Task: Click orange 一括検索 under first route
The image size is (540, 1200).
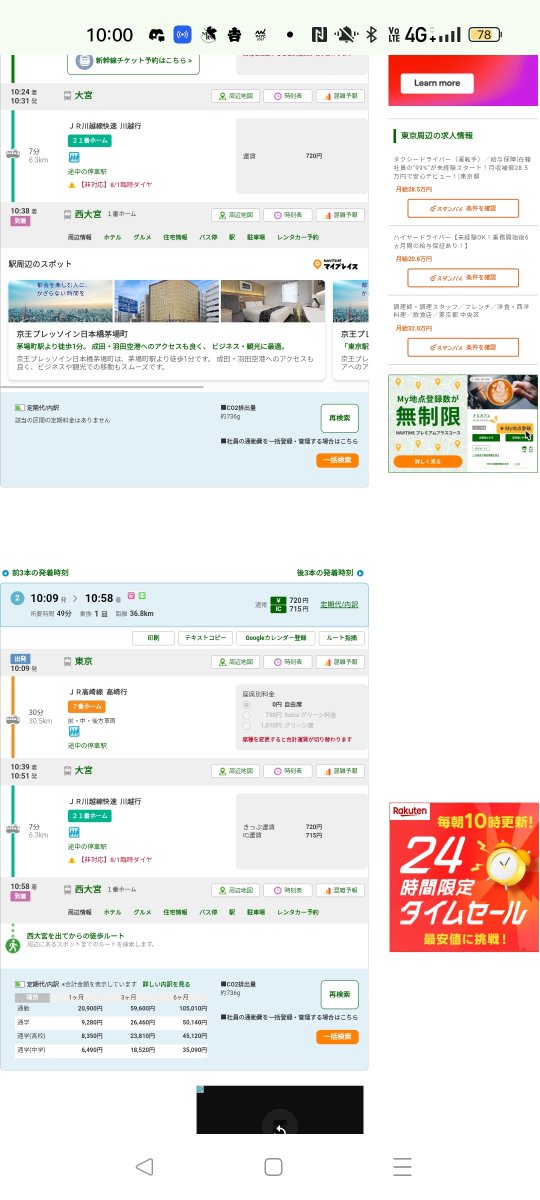Action: pos(337,461)
